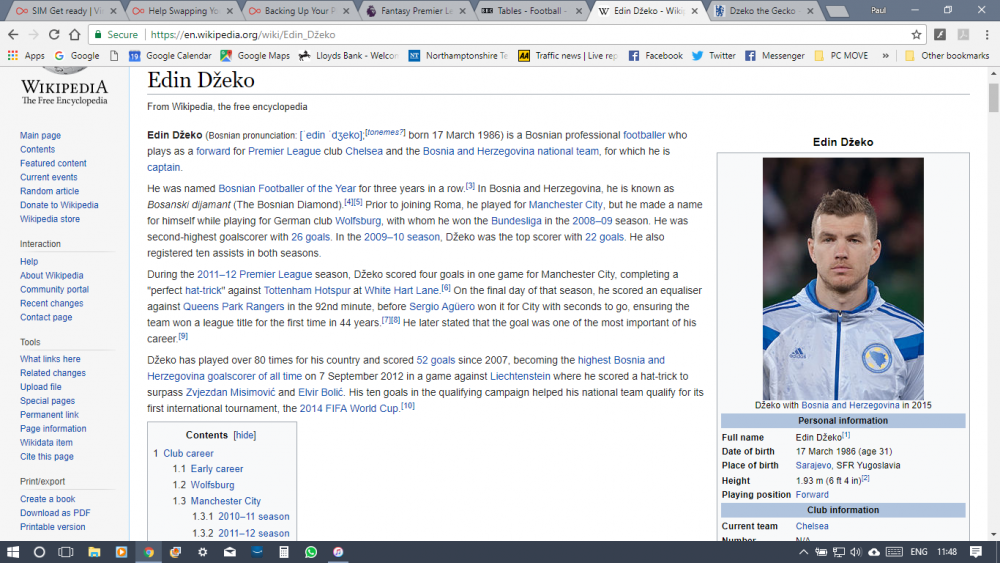Open the Apps bookmarks shortcut
Screen dimensions: 1000x563
(x=26, y=55)
